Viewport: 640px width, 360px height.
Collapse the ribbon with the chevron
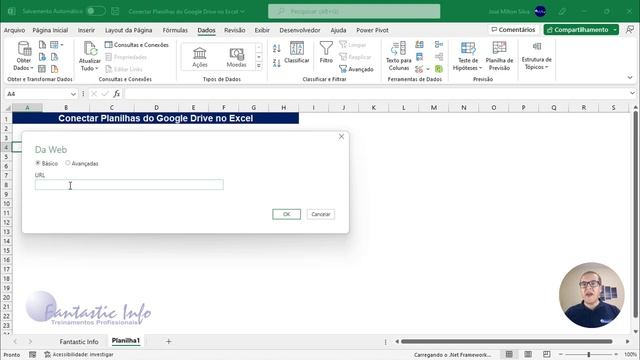click(x=630, y=77)
